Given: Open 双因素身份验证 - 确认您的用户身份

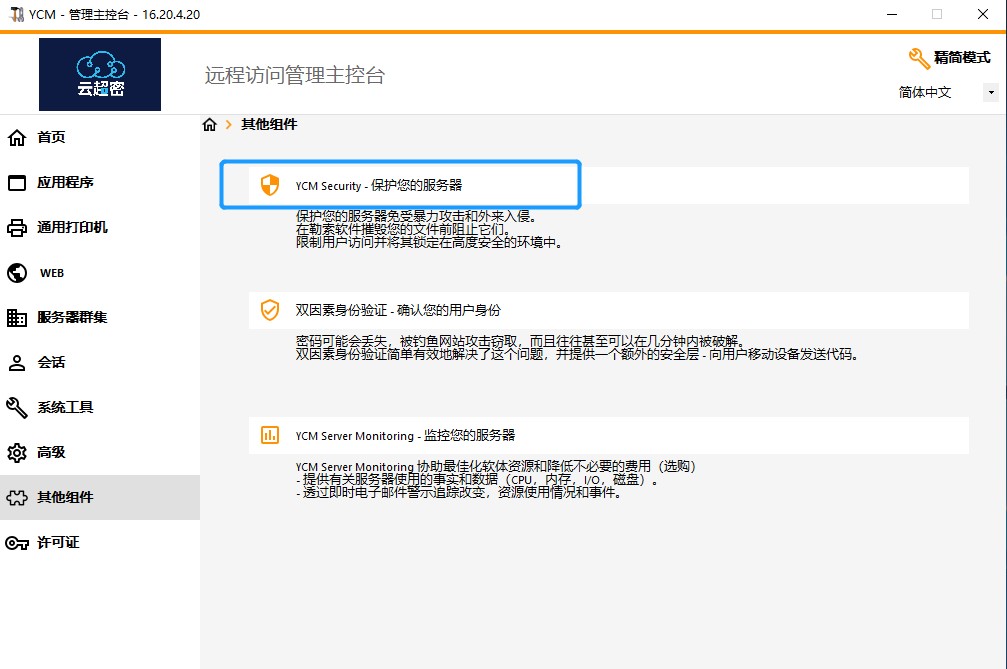Looking at the screenshot, I should click(609, 311).
